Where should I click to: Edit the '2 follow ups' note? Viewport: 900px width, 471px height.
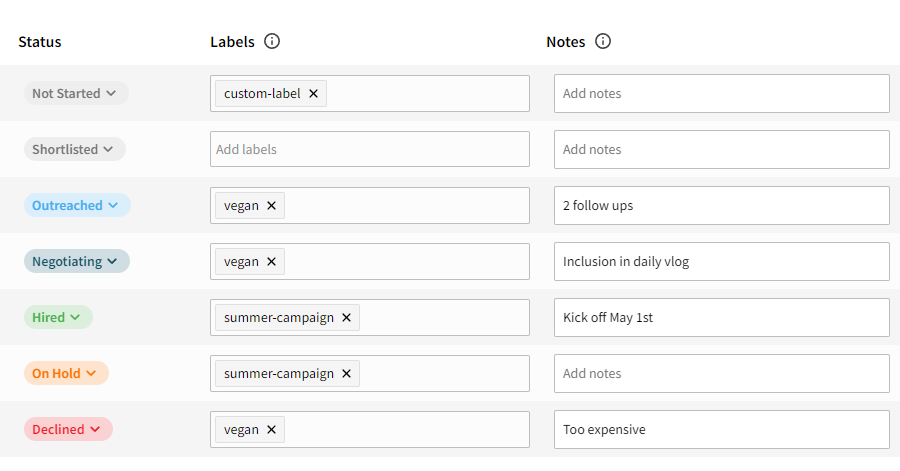pyautogui.click(x=721, y=206)
